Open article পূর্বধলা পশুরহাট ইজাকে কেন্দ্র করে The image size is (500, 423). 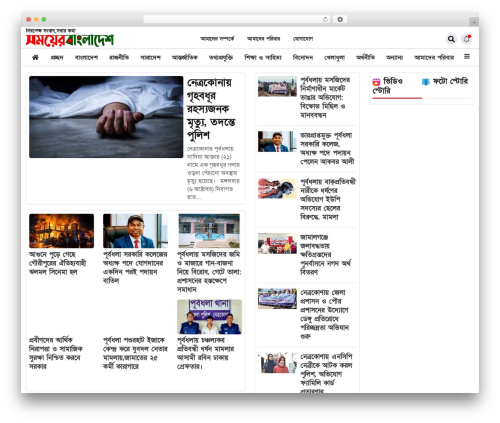[x=135, y=353]
